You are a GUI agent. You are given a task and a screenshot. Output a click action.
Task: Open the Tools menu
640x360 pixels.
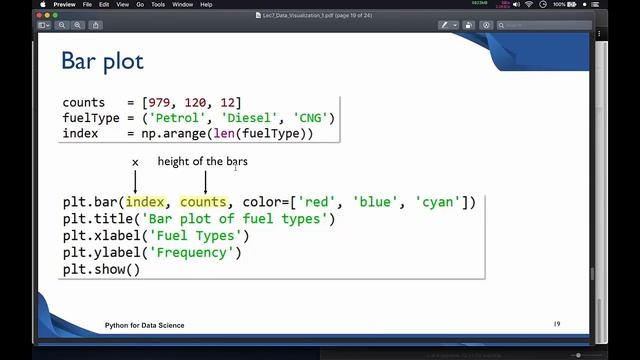(158, 4)
